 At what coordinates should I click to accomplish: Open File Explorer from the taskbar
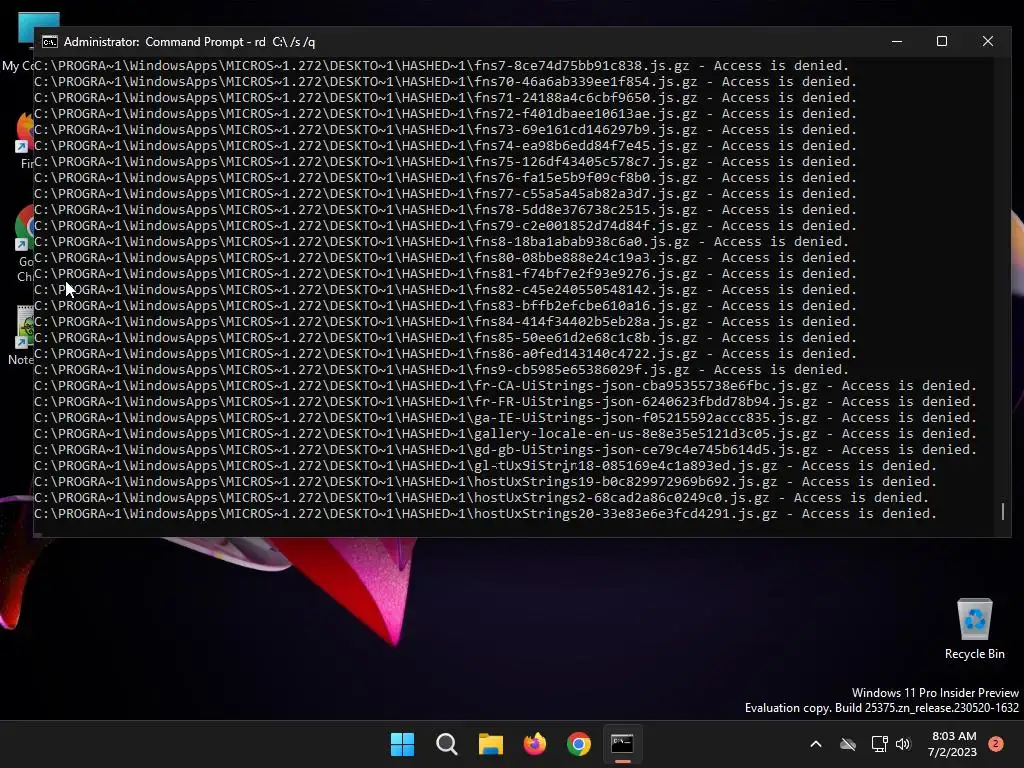coord(490,744)
